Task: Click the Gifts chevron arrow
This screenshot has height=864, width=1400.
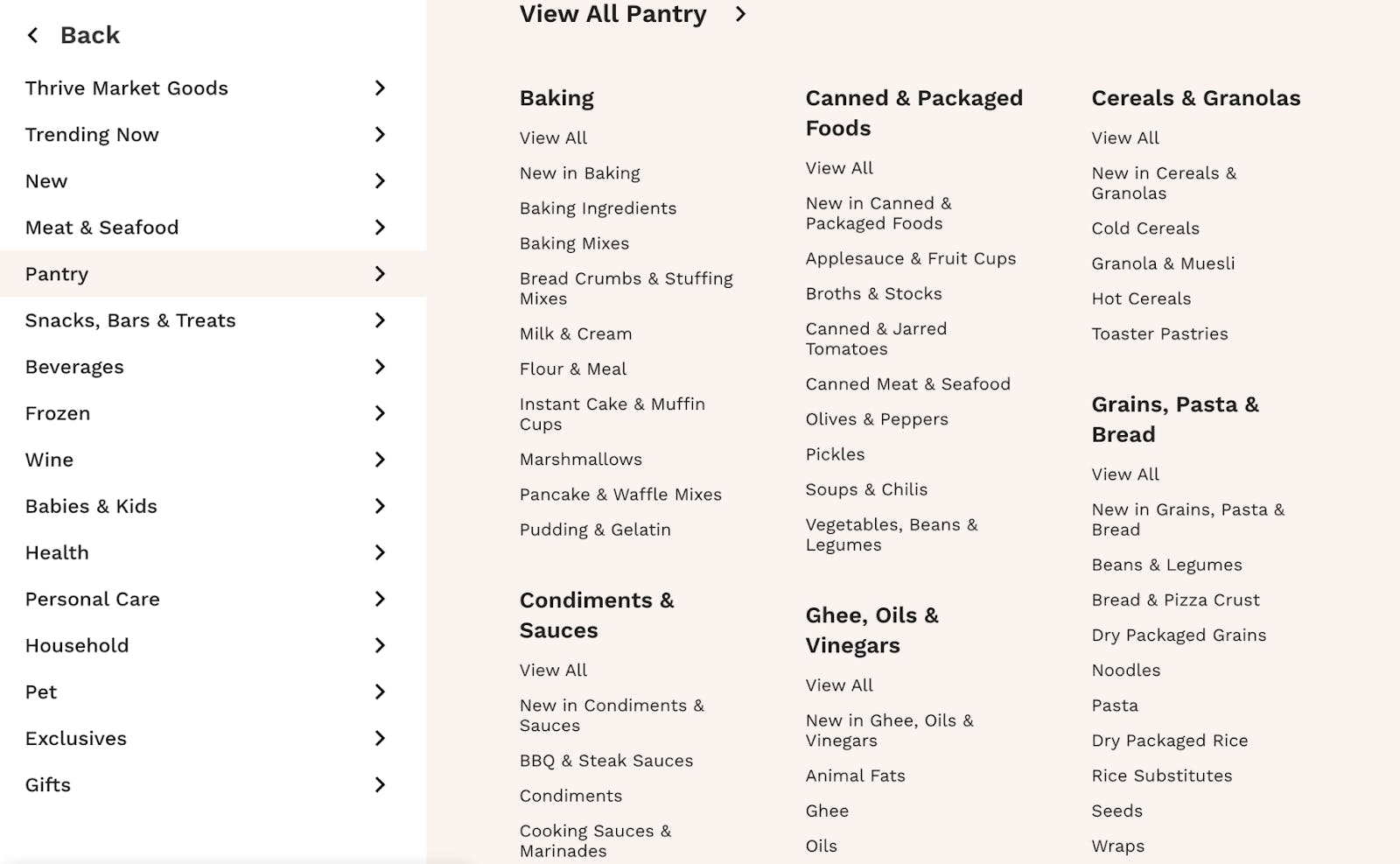Action: pos(380,785)
